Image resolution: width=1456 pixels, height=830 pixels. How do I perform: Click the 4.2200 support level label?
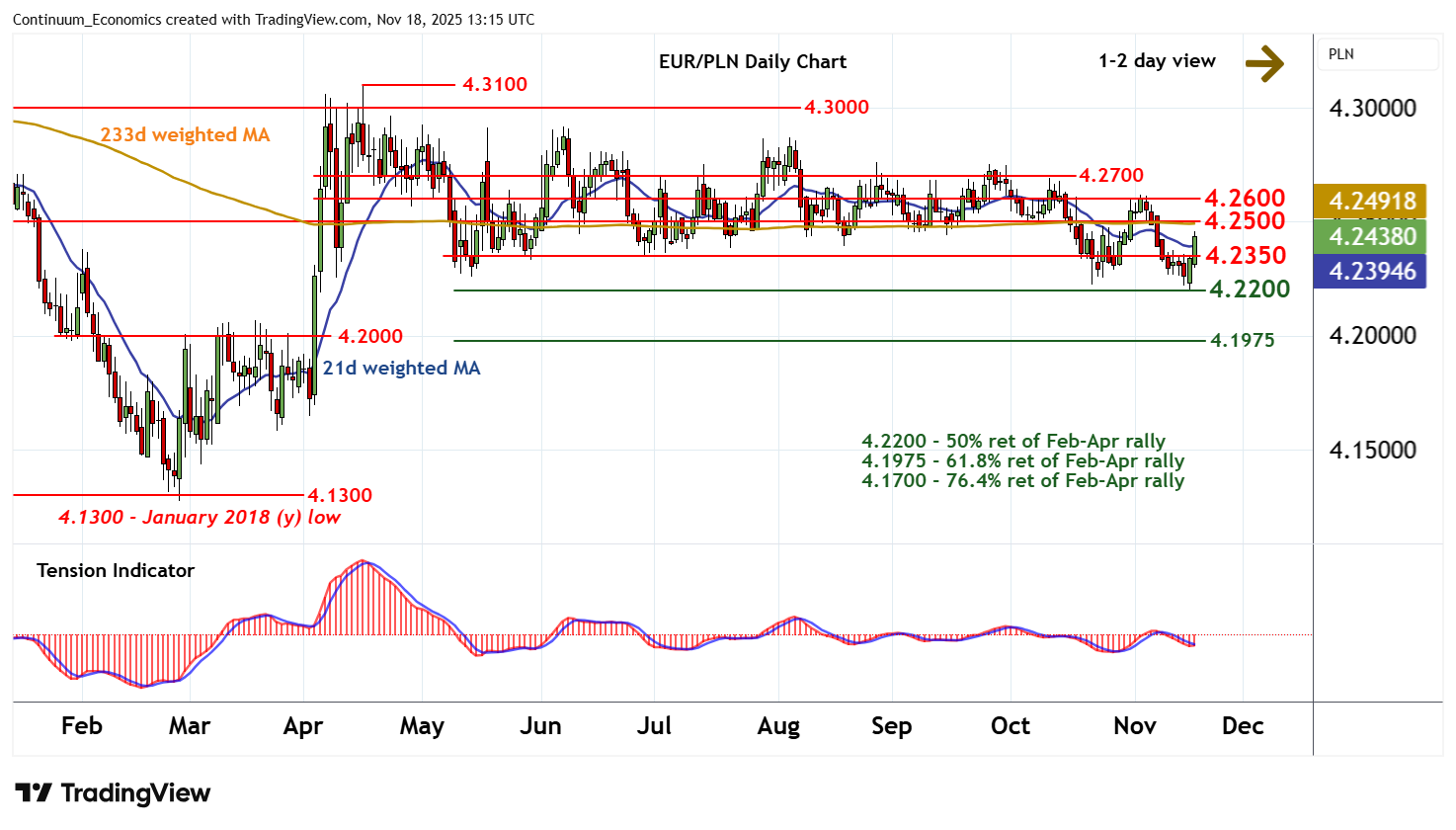pyautogui.click(x=1250, y=289)
